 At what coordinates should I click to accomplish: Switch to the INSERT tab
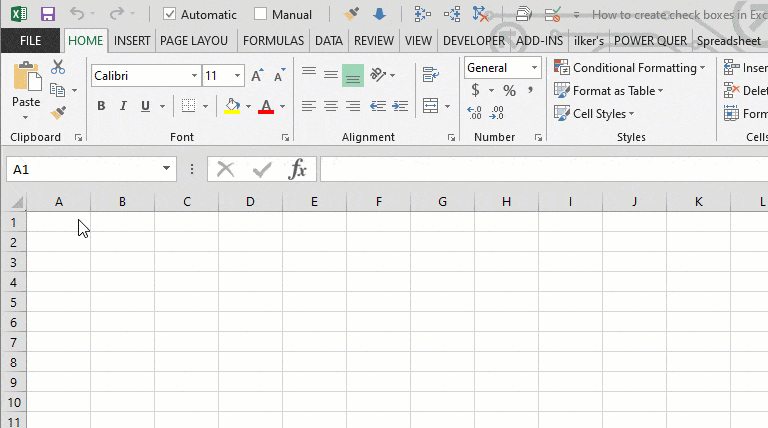coord(132,41)
